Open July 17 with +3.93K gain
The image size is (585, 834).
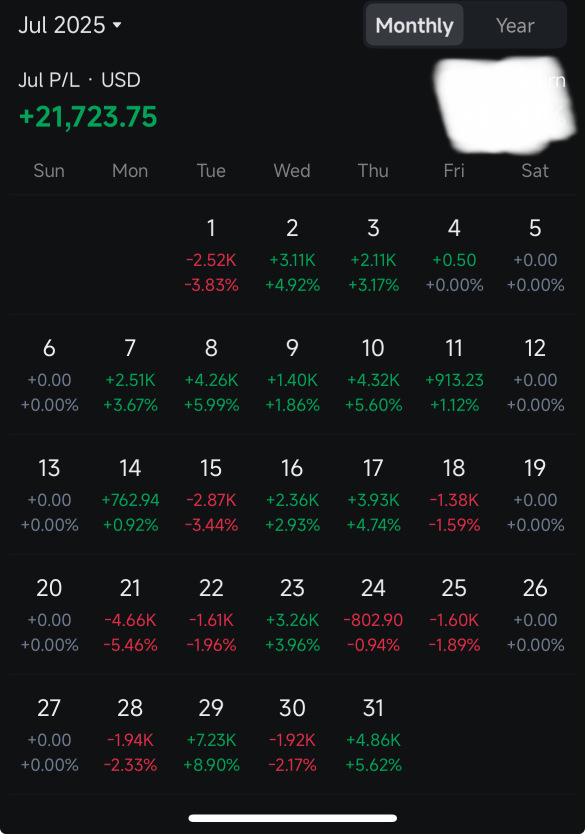click(373, 496)
